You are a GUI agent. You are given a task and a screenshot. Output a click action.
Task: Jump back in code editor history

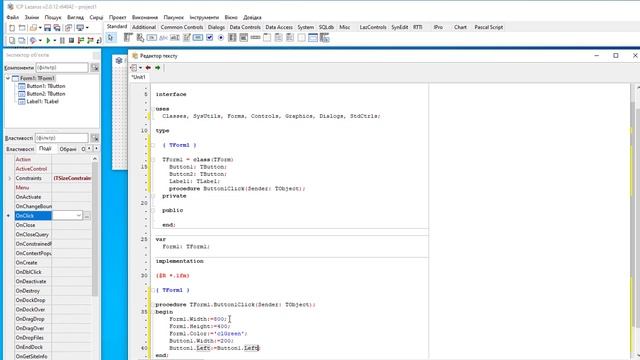(x=148, y=68)
